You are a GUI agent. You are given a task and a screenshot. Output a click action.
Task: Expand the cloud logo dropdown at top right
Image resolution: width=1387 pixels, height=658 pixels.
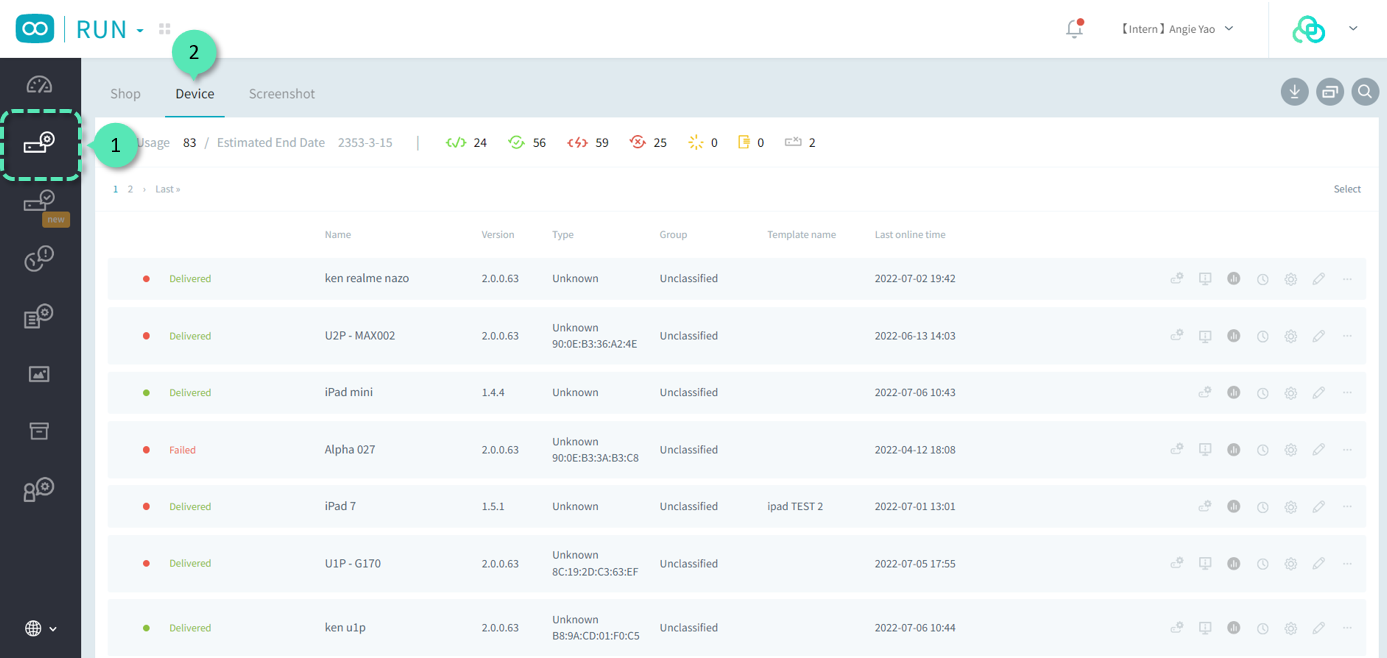(1352, 29)
